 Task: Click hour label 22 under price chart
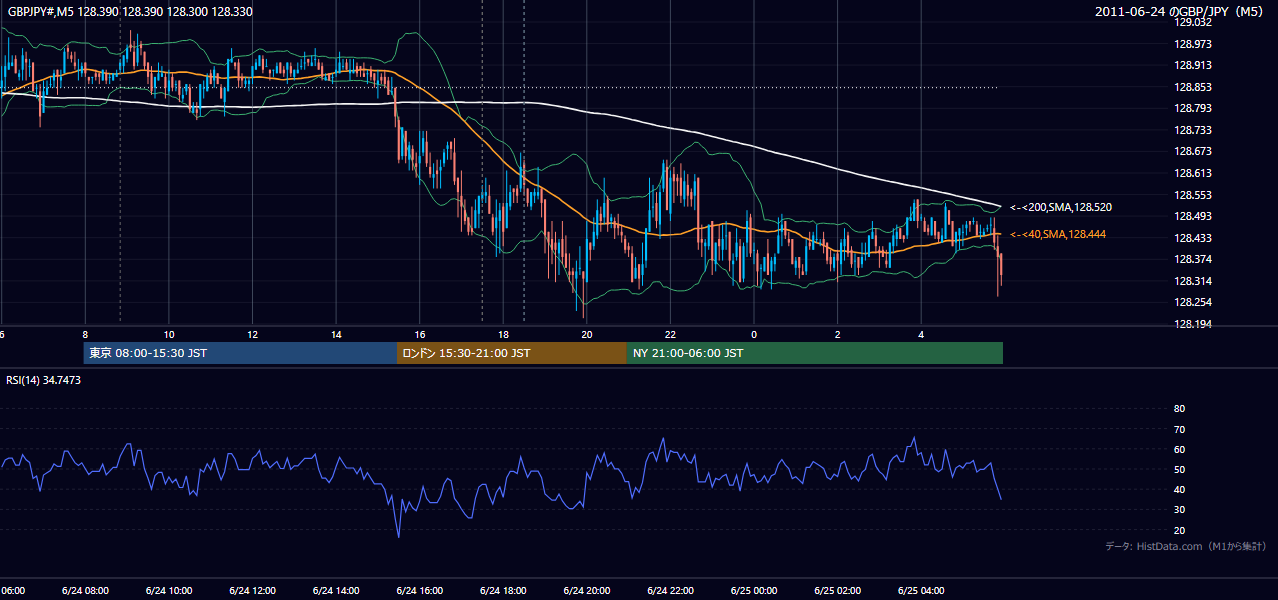(670, 334)
